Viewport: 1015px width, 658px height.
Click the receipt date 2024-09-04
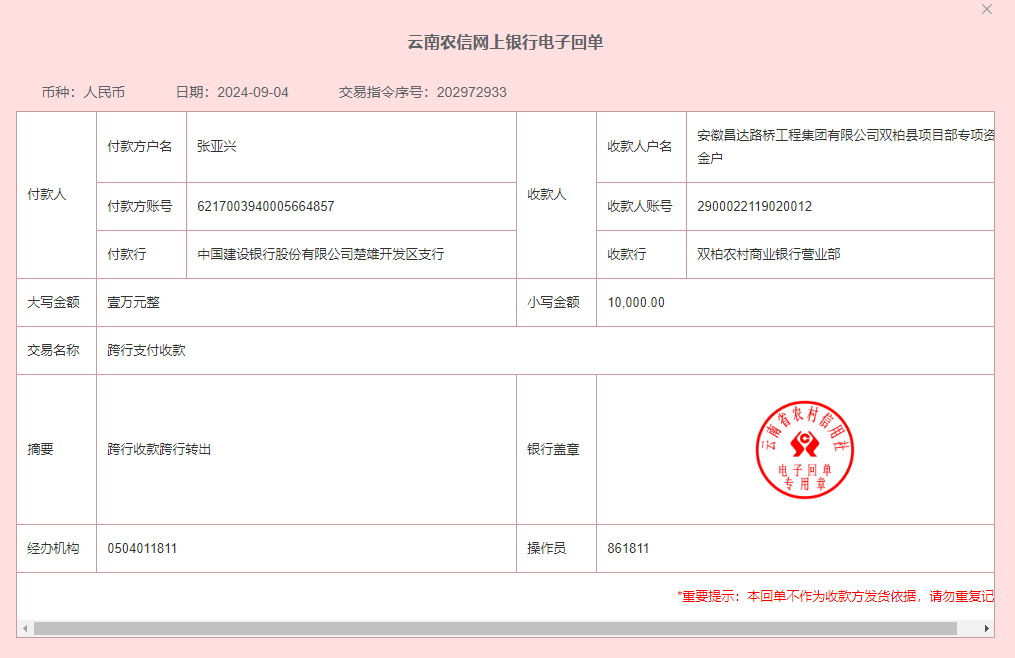pos(252,92)
